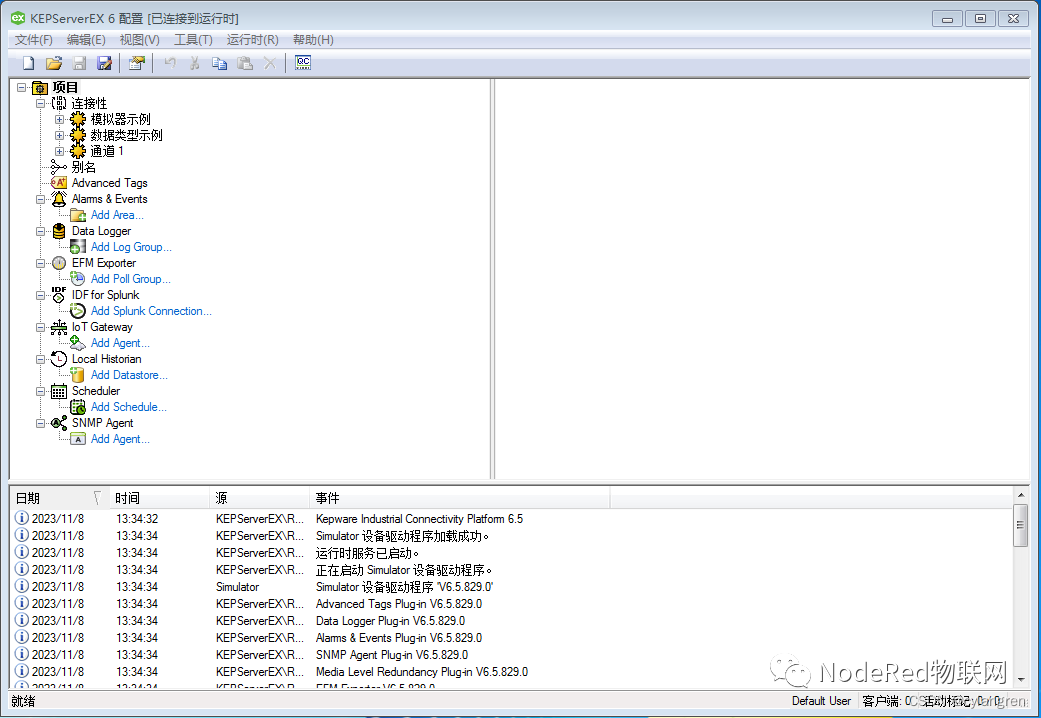The image size is (1041, 718).
Task: Click the Save toolbar icon
Action: (79, 63)
